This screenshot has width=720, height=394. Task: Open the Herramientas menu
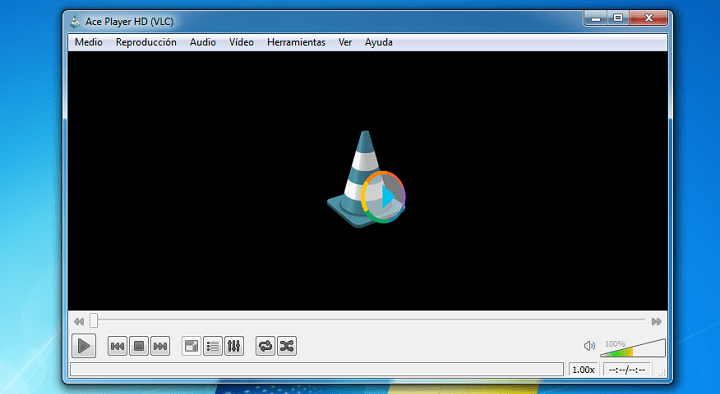(x=296, y=42)
